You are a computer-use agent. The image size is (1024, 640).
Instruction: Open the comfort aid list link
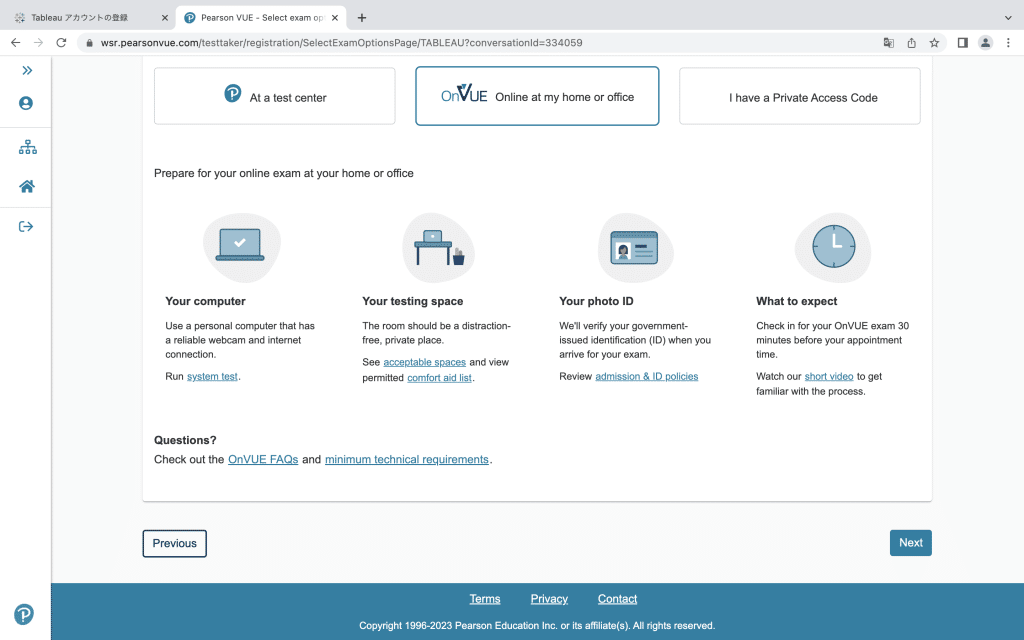tap(440, 377)
